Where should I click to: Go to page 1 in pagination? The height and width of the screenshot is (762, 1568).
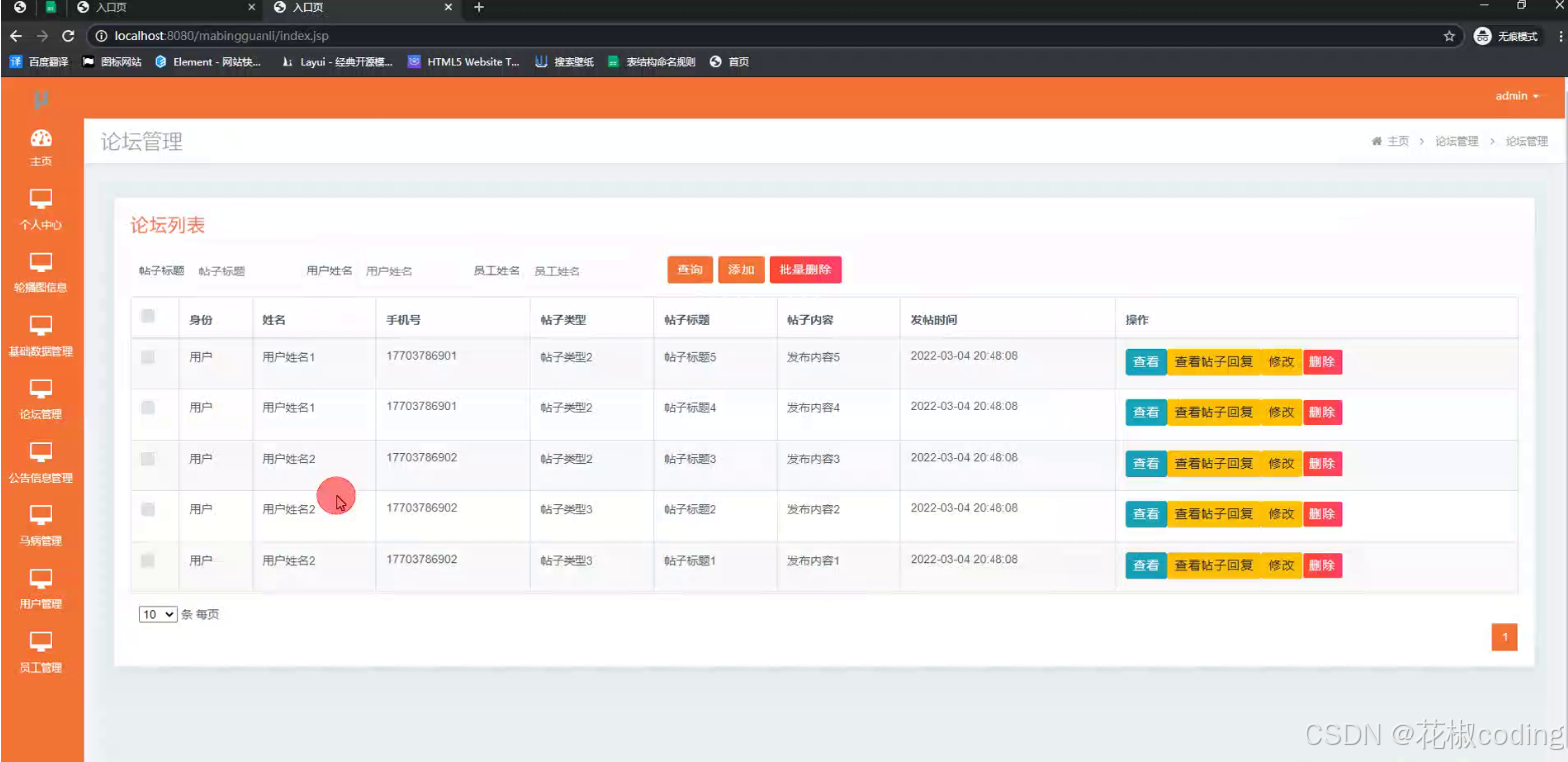(1505, 637)
